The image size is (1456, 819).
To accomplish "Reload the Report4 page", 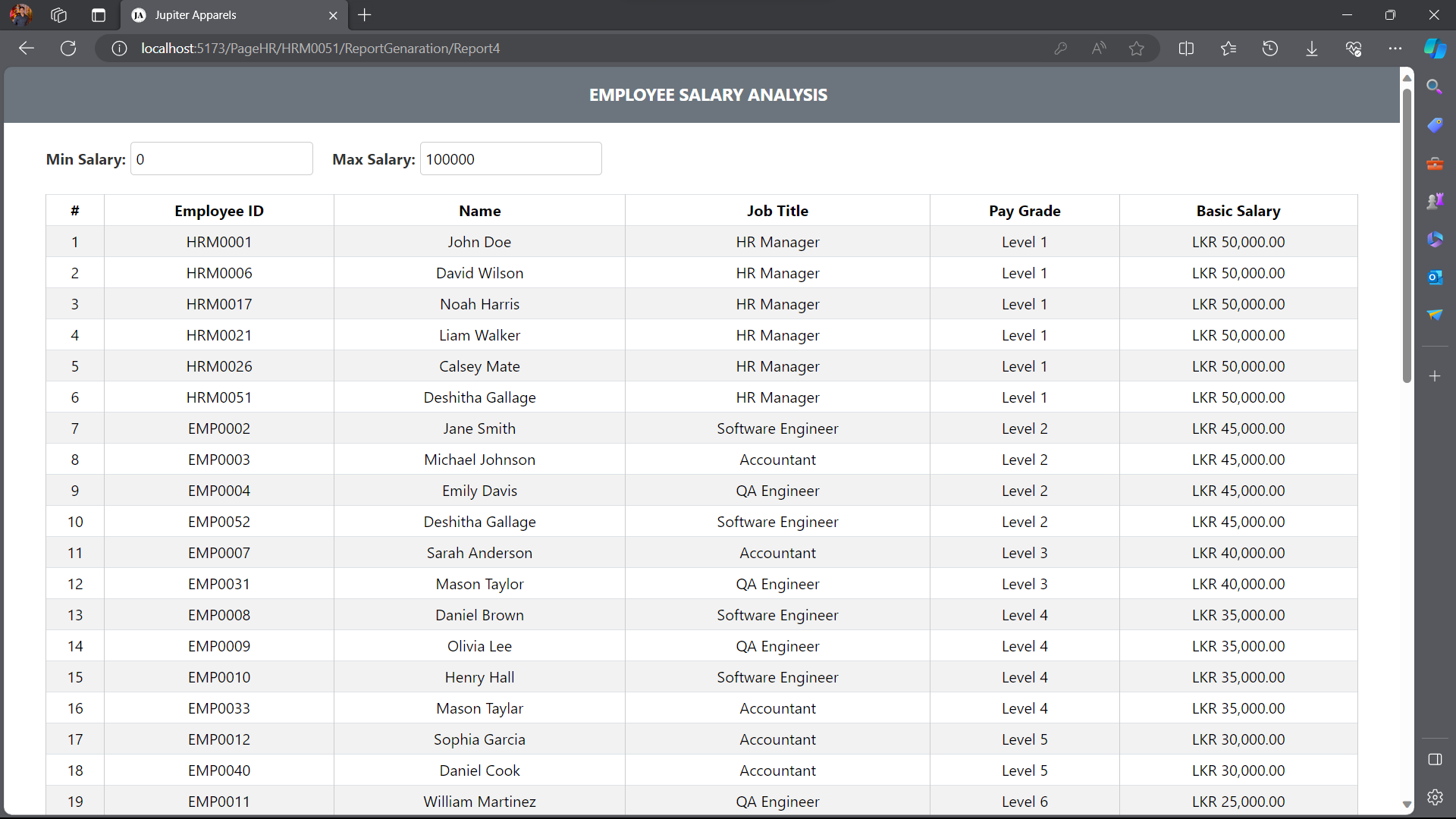I will [x=68, y=48].
